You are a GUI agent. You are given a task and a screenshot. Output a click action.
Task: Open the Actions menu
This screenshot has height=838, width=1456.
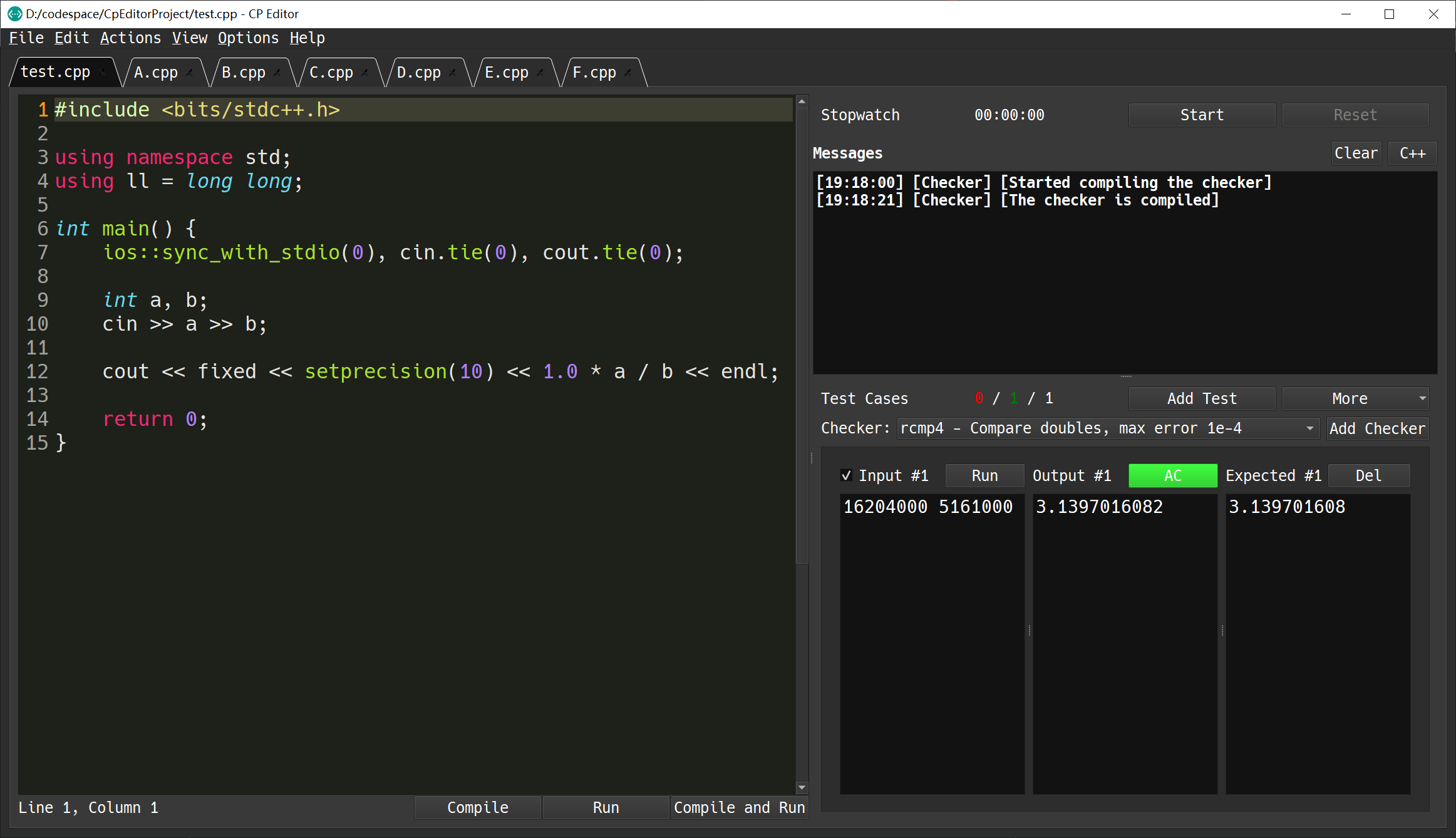(130, 38)
